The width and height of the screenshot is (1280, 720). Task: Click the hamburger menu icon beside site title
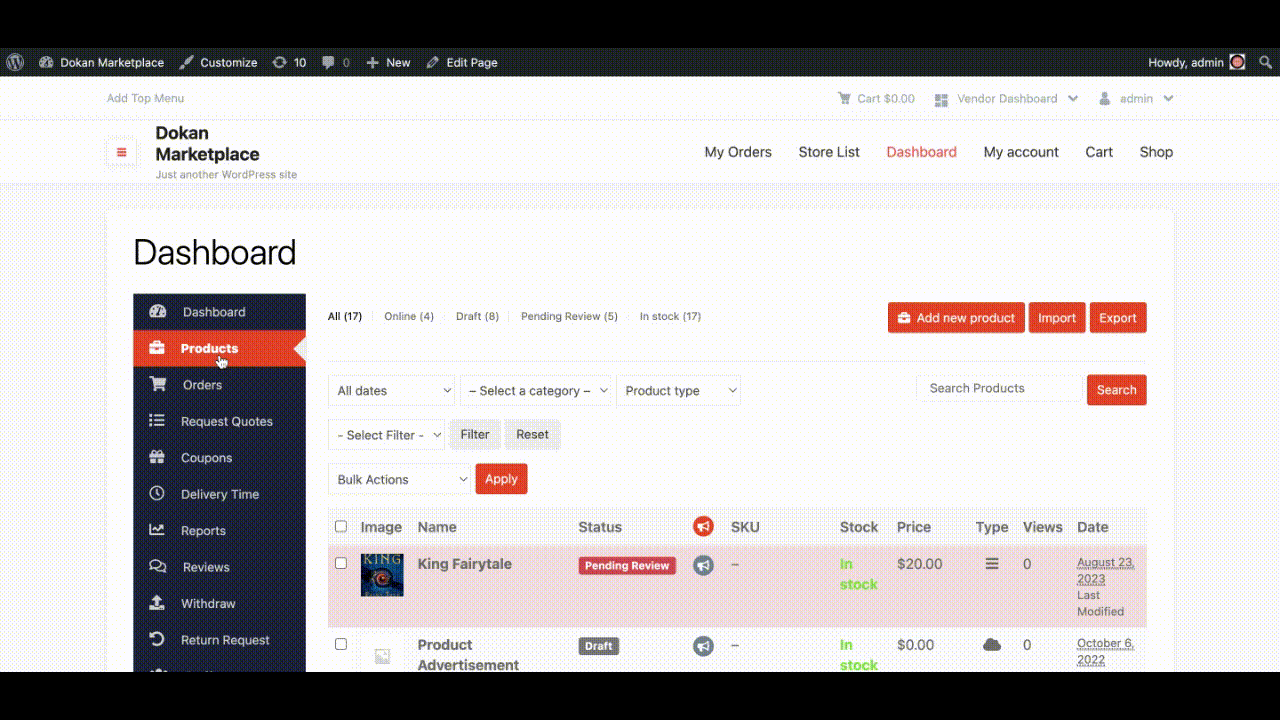click(122, 152)
